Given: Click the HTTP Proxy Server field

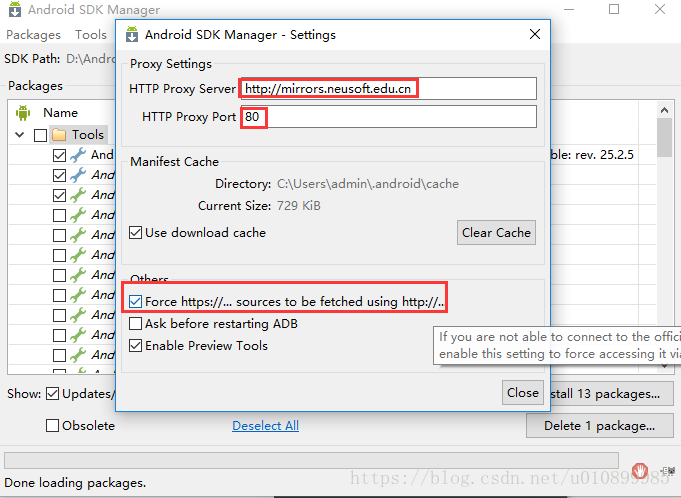Looking at the screenshot, I should [x=388, y=89].
